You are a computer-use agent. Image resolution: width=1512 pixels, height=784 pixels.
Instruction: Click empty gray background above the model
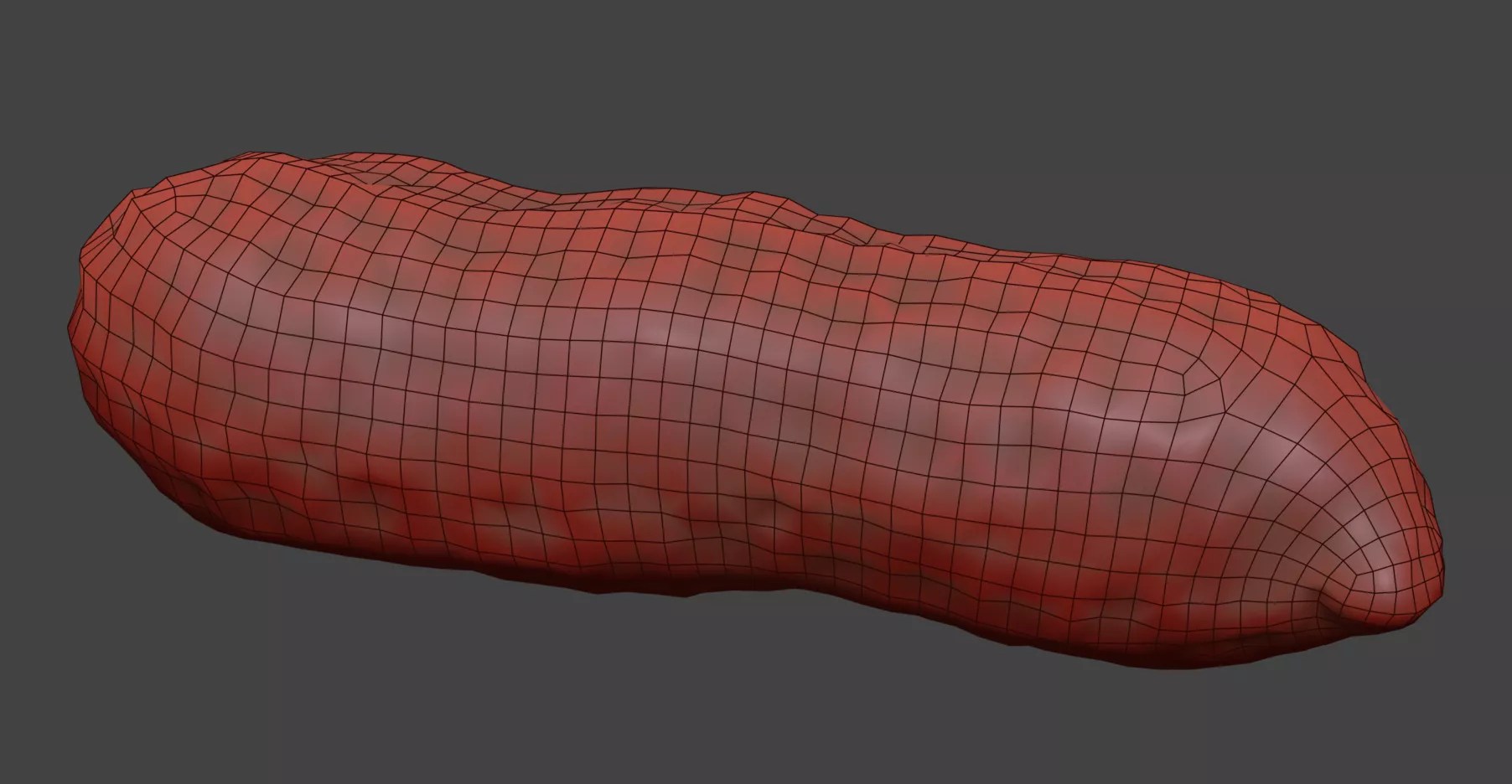tap(754, 75)
